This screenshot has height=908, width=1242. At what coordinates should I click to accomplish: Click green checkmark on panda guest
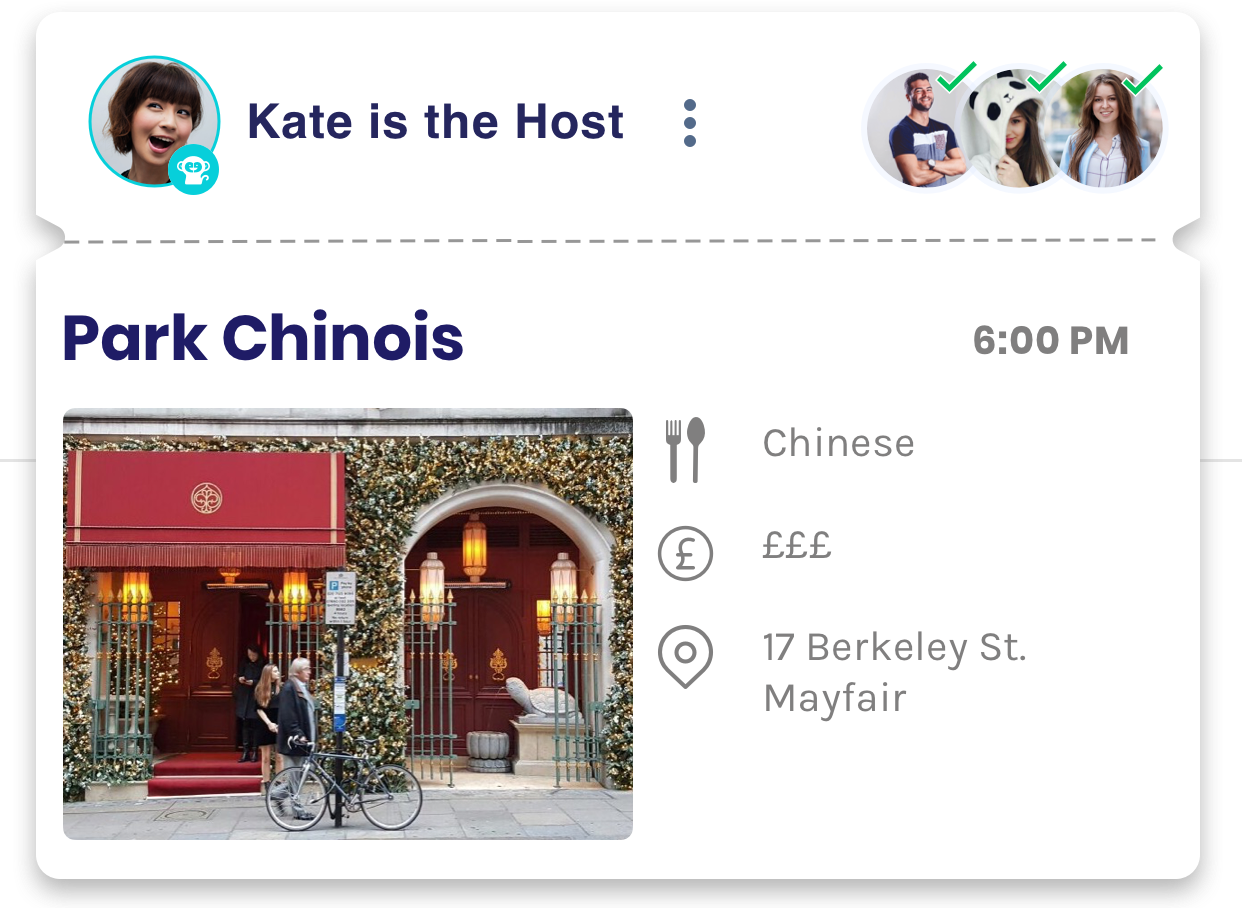pyautogui.click(x=1048, y=77)
